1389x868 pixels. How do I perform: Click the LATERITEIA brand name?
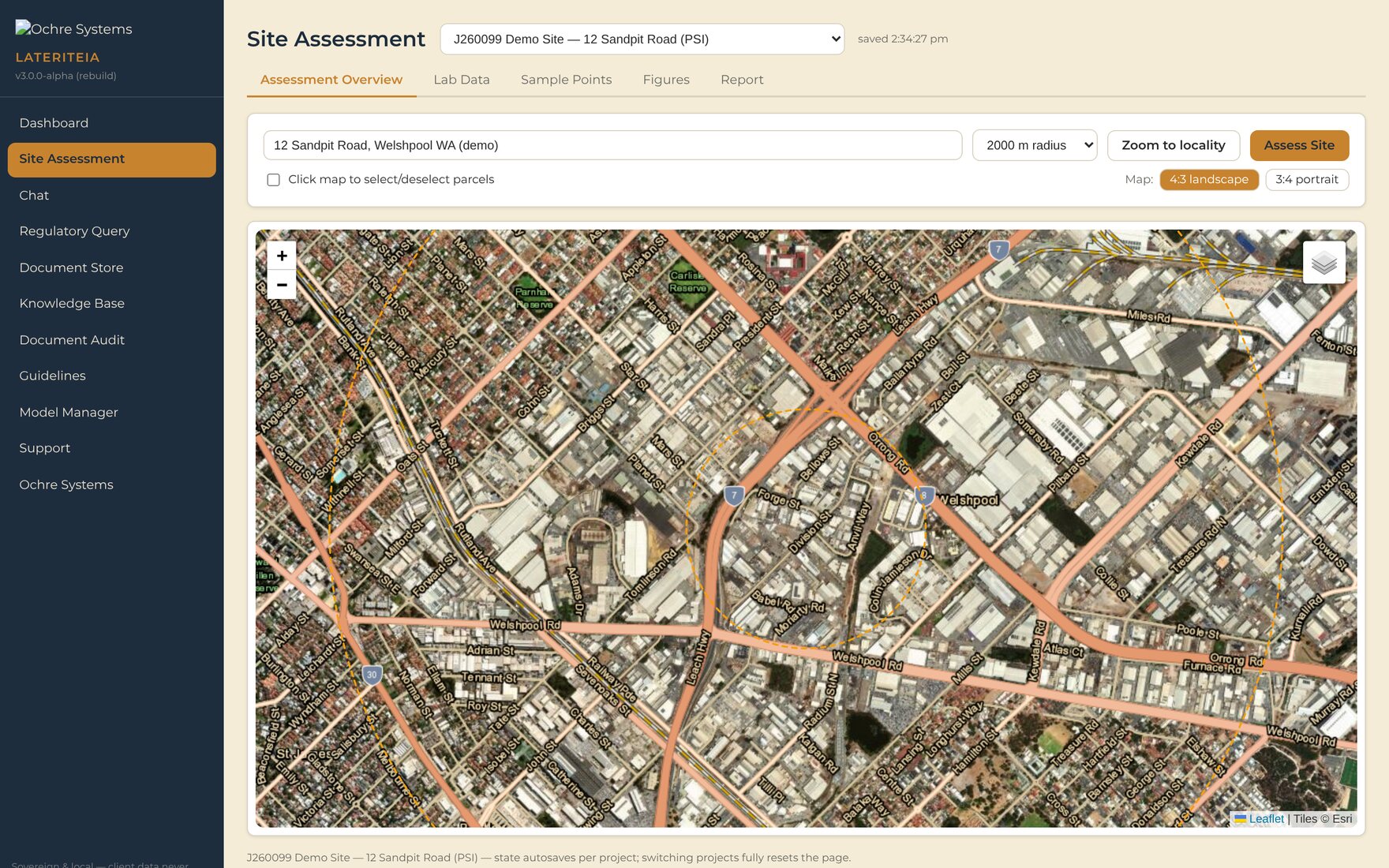(58, 58)
